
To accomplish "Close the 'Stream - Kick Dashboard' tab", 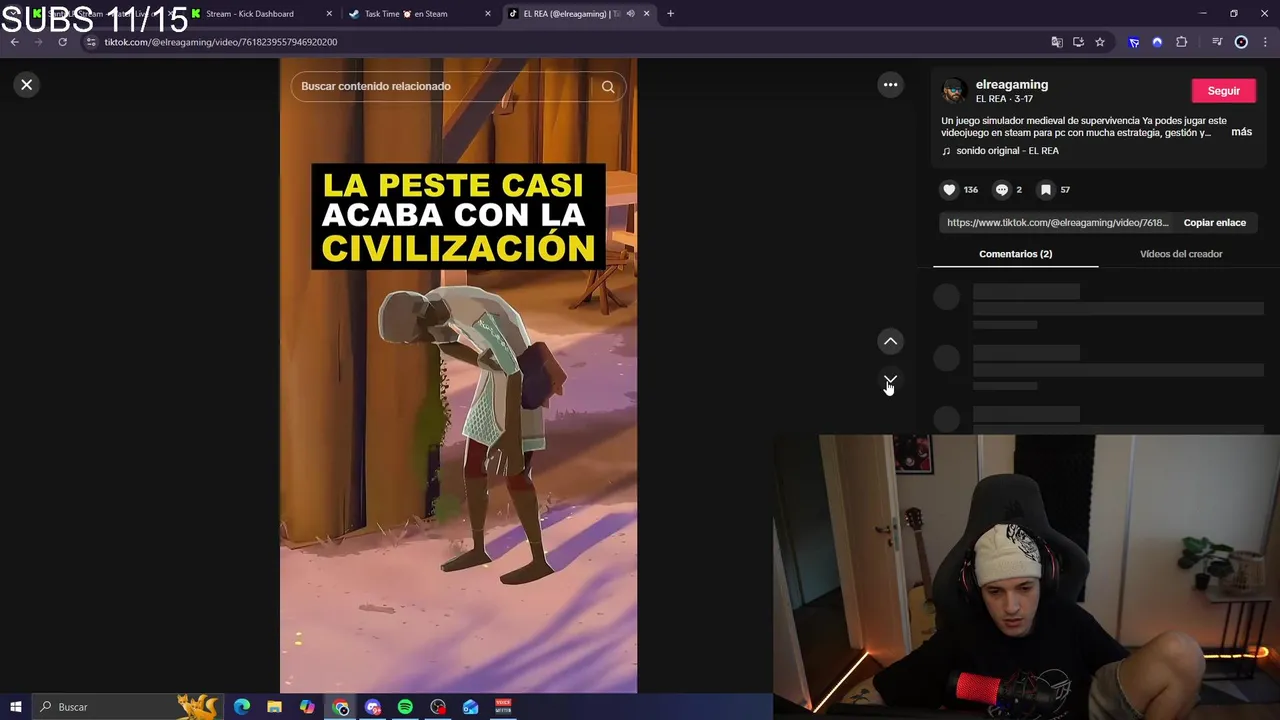I will 329,14.
